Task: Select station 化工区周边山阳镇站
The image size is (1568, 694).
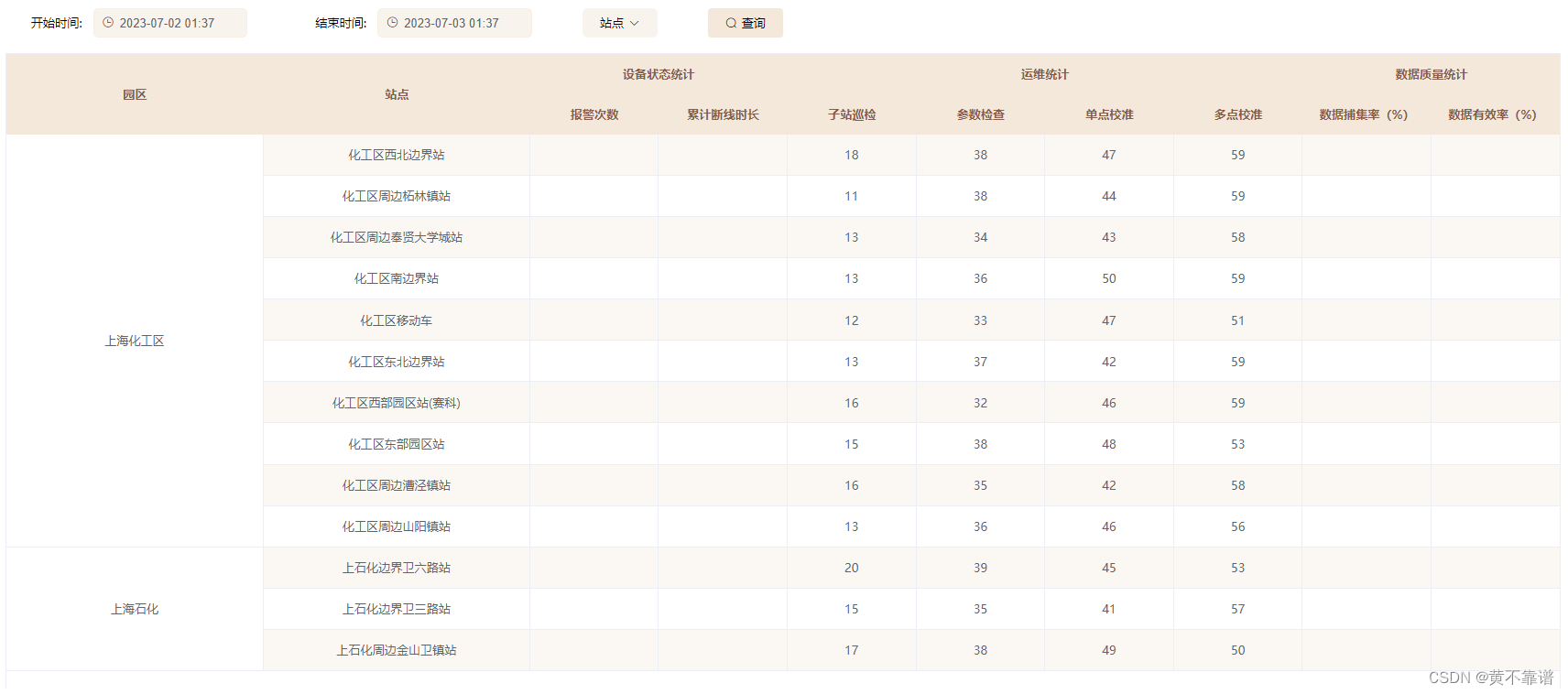Action: 397,526
